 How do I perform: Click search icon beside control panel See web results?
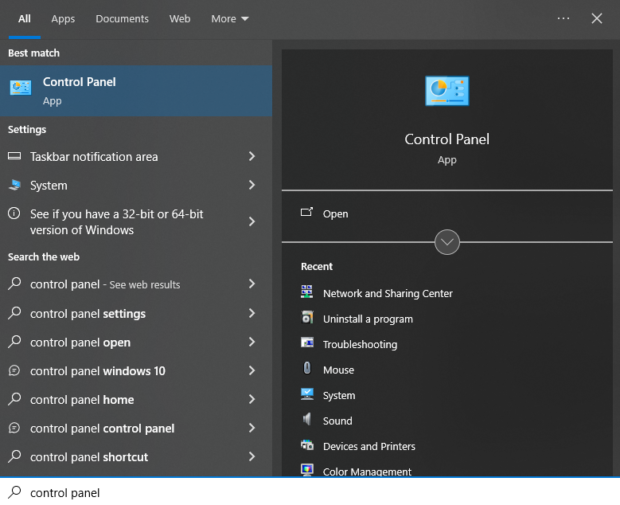tap(15, 283)
